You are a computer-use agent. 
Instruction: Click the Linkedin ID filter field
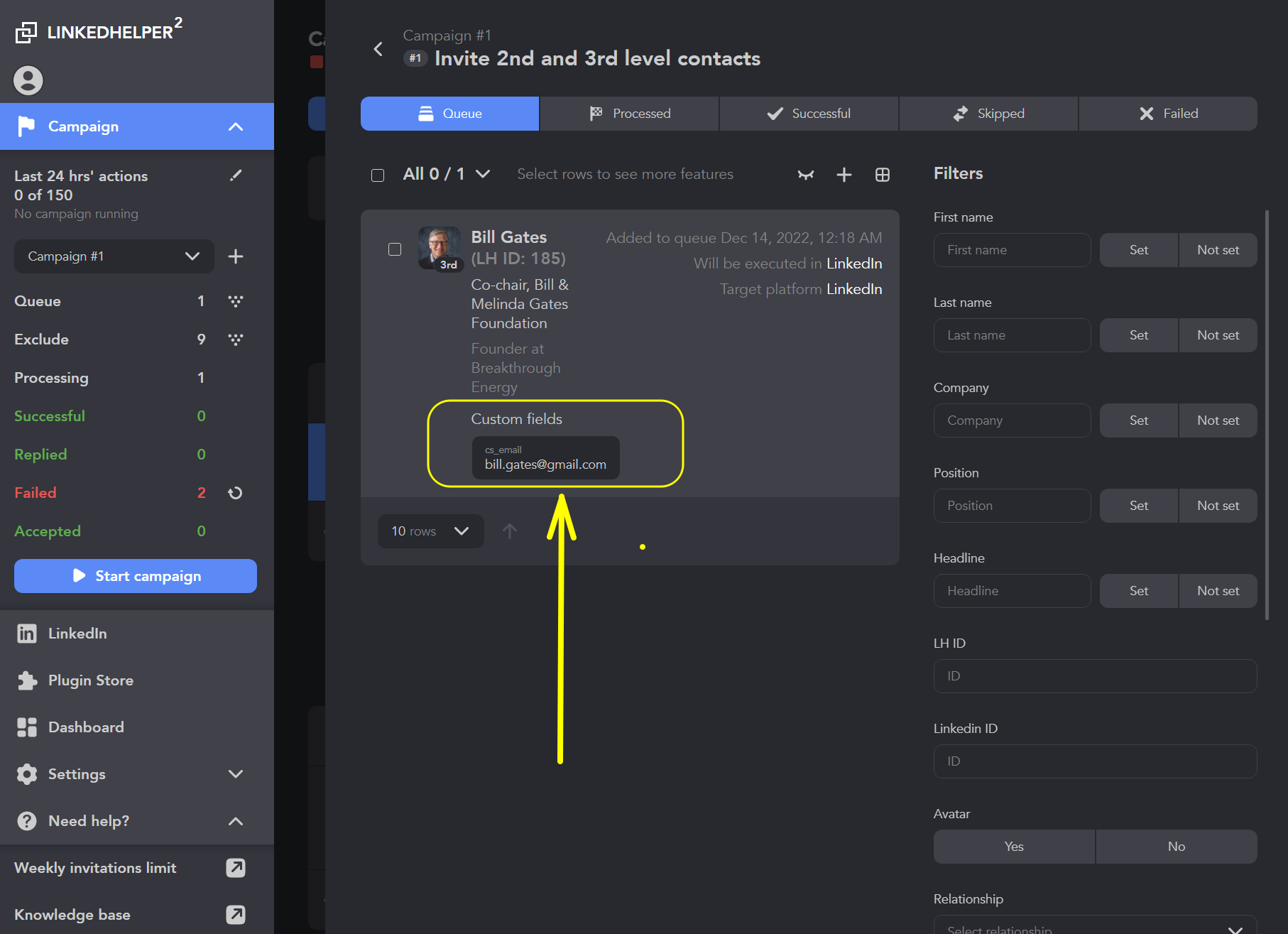[1096, 761]
